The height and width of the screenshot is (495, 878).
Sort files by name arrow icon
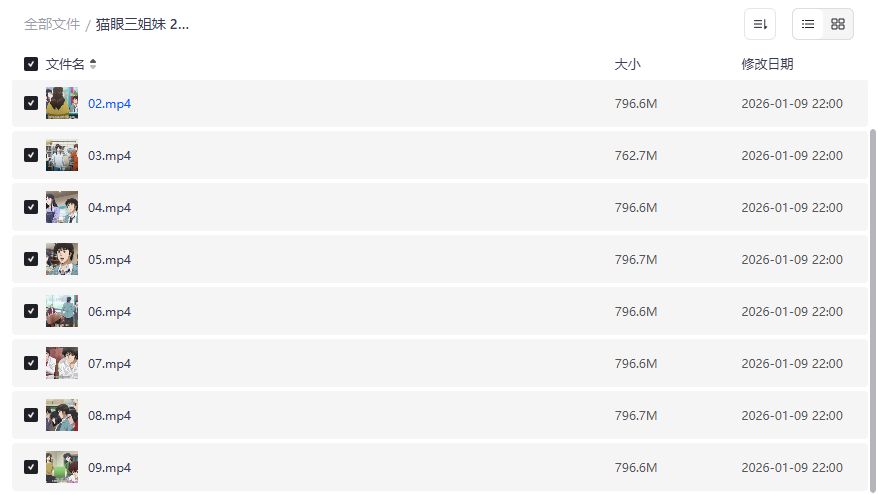point(93,64)
